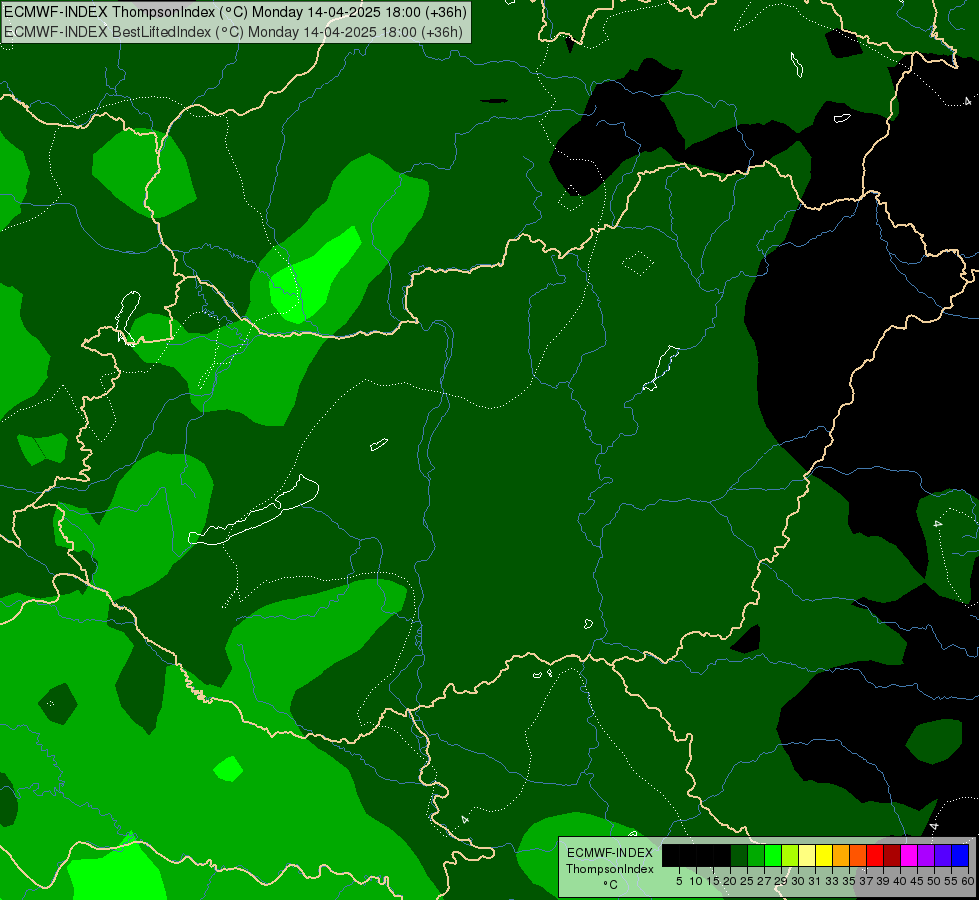The image size is (979, 900).
Task: Click the indigo 50–55 legend swatch
Action: click(x=943, y=856)
